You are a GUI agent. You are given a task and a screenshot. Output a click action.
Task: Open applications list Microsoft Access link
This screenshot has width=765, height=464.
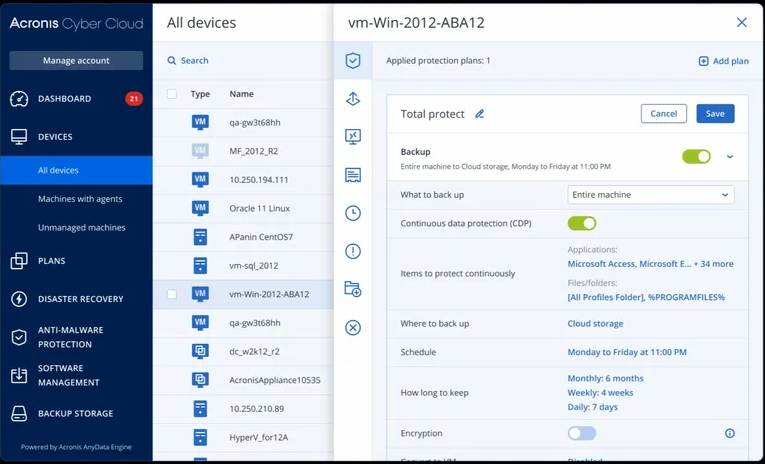pyautogui.click(x=650, y=264)
